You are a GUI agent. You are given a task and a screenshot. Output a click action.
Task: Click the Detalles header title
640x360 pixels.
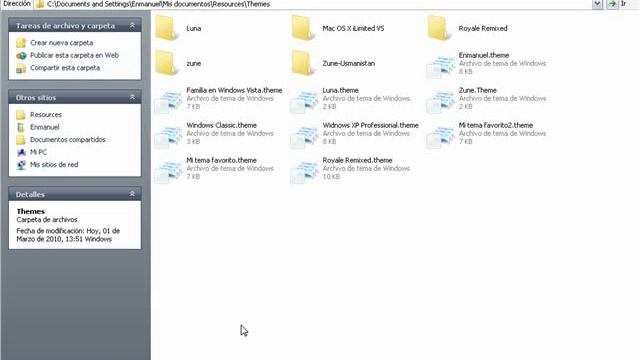[x=30, y=195]
